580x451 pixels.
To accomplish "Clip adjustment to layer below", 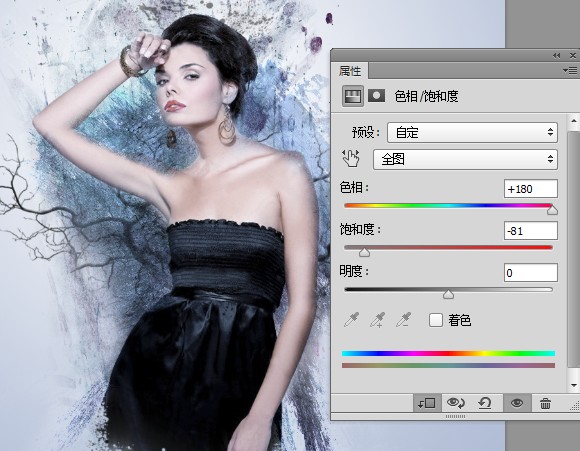I will tap(427, 403).
